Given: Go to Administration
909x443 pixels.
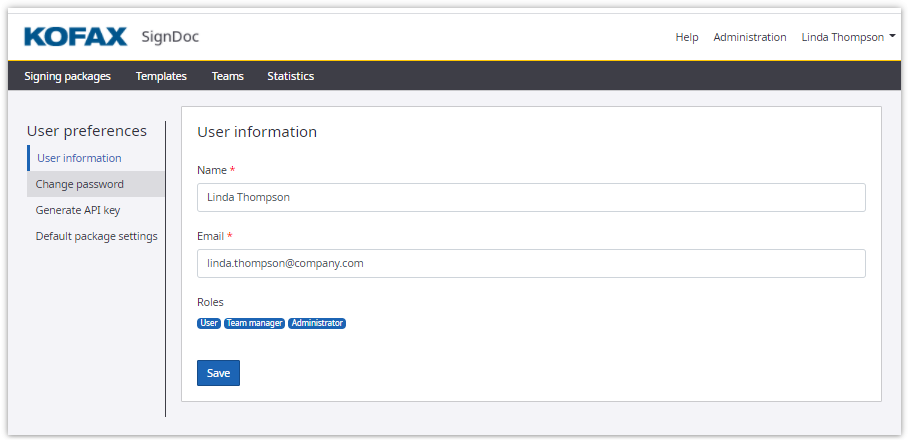Looking at the screenshot, I should [749, 37].
